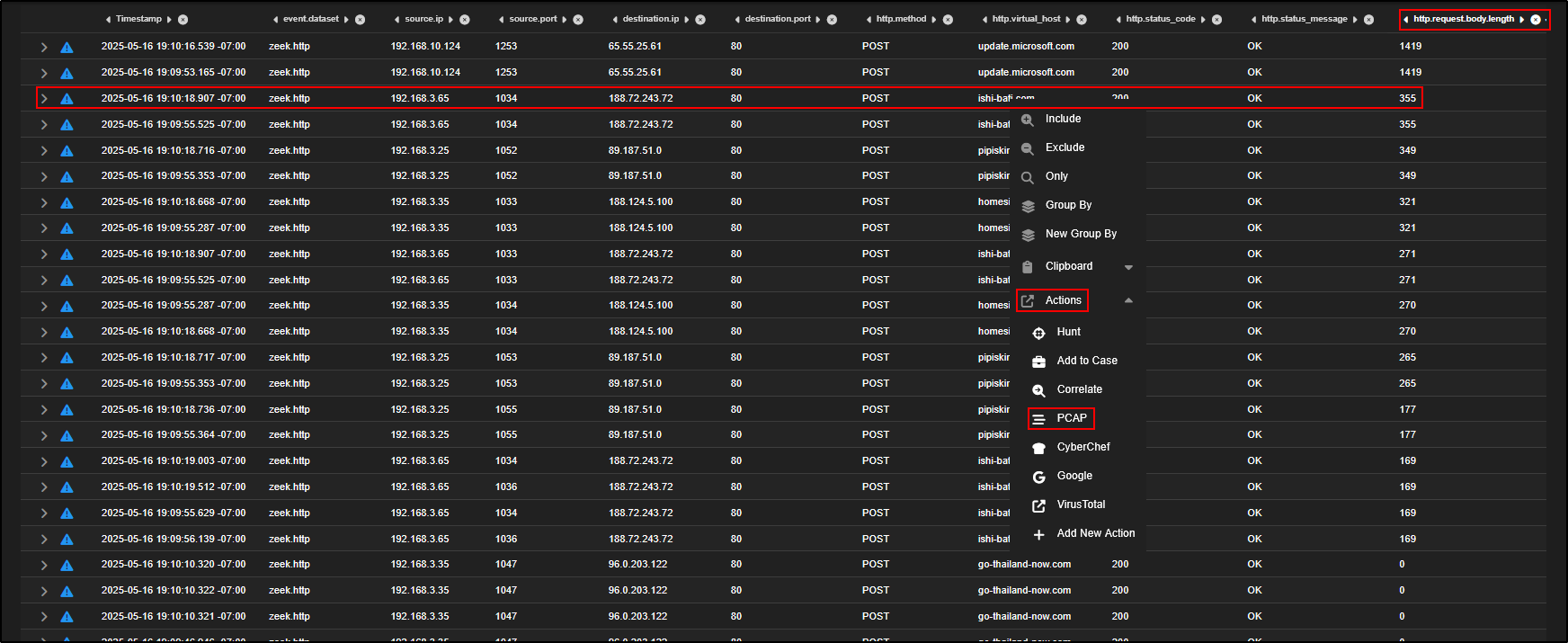The width and height of the screenshot is (1568, 643).
Task: Expand the Clipboard submenu arrow
Action: coord(1128,267)
